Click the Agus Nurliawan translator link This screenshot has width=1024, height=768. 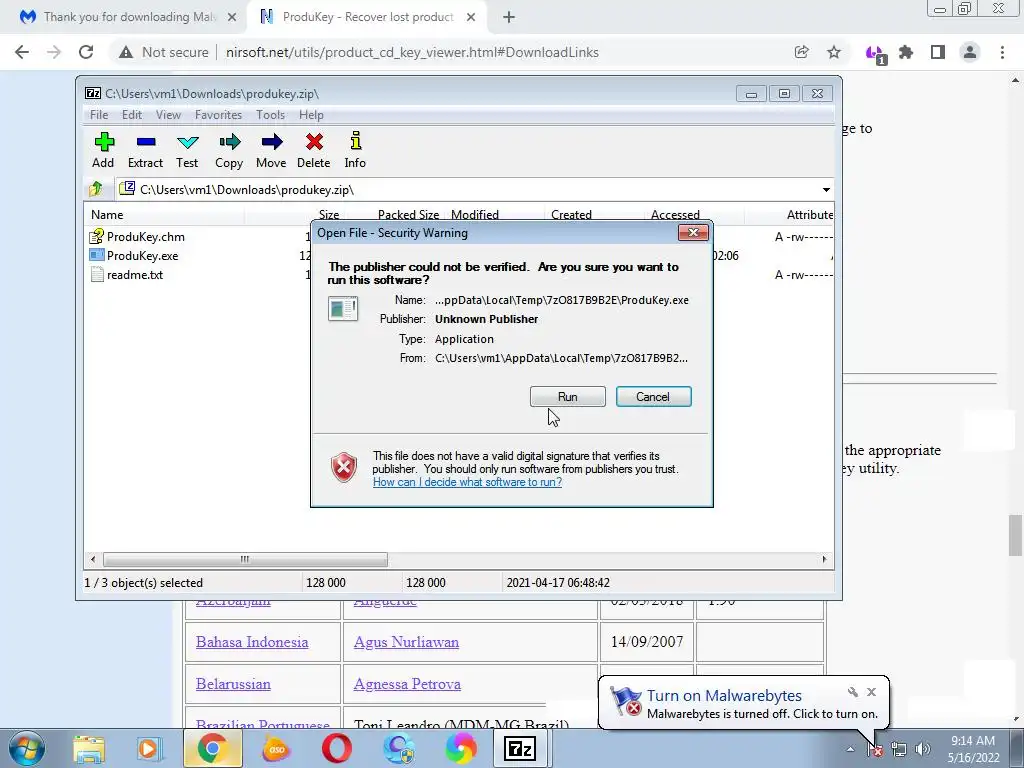[406, 642]
